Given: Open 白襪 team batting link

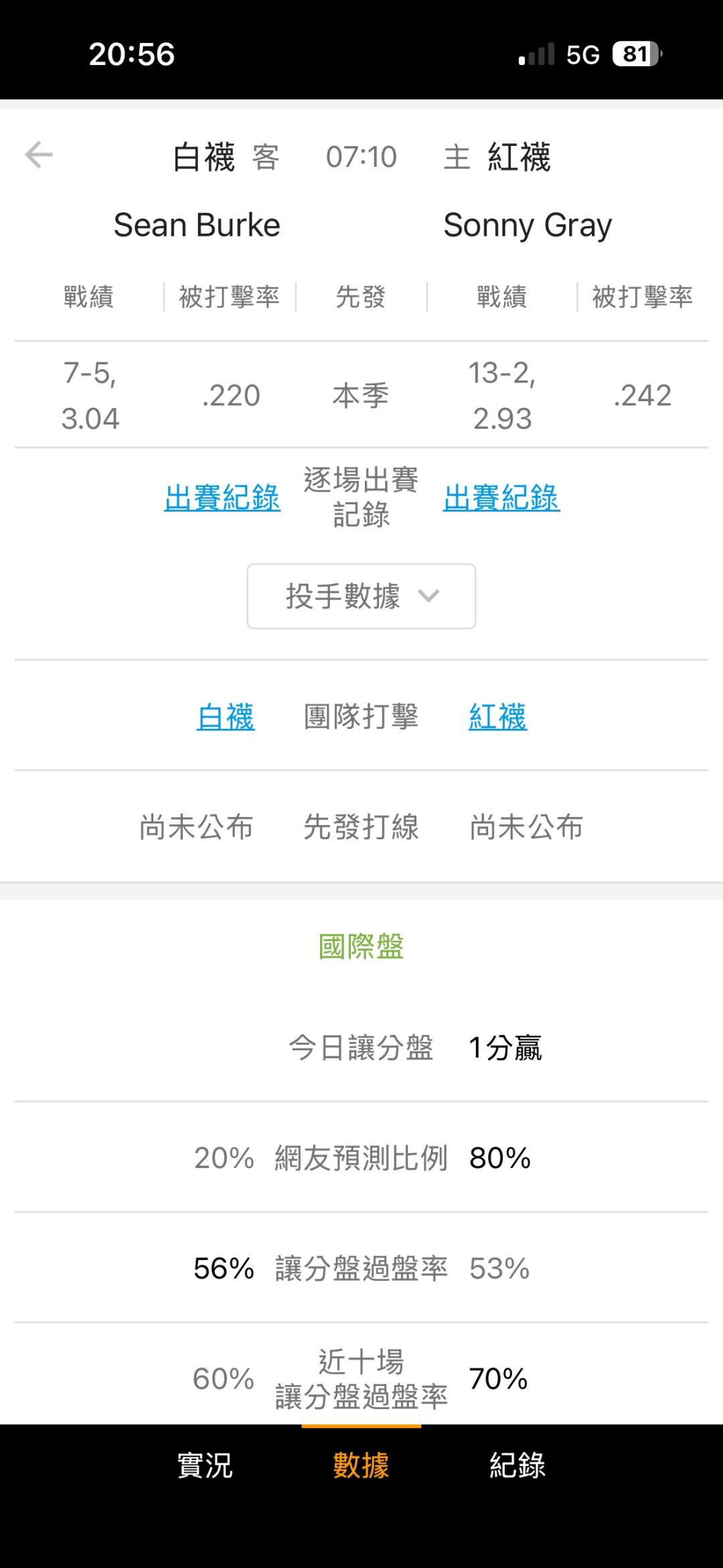Looking at the screenshot, I should point(226,717).
